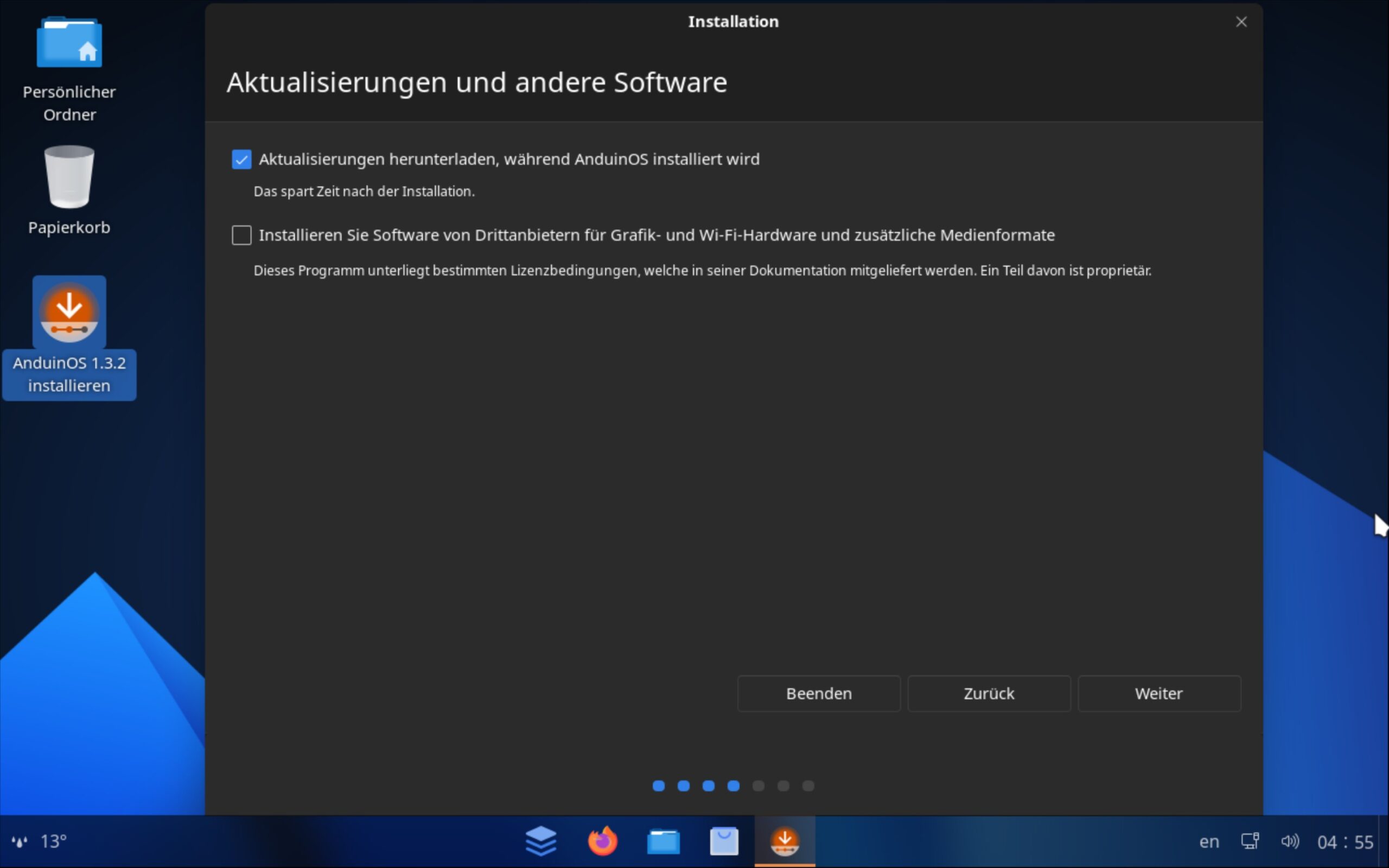Launch Firefox from the taskbar
The width and height of the screenshot is (1389, 868).
[603, 841]
